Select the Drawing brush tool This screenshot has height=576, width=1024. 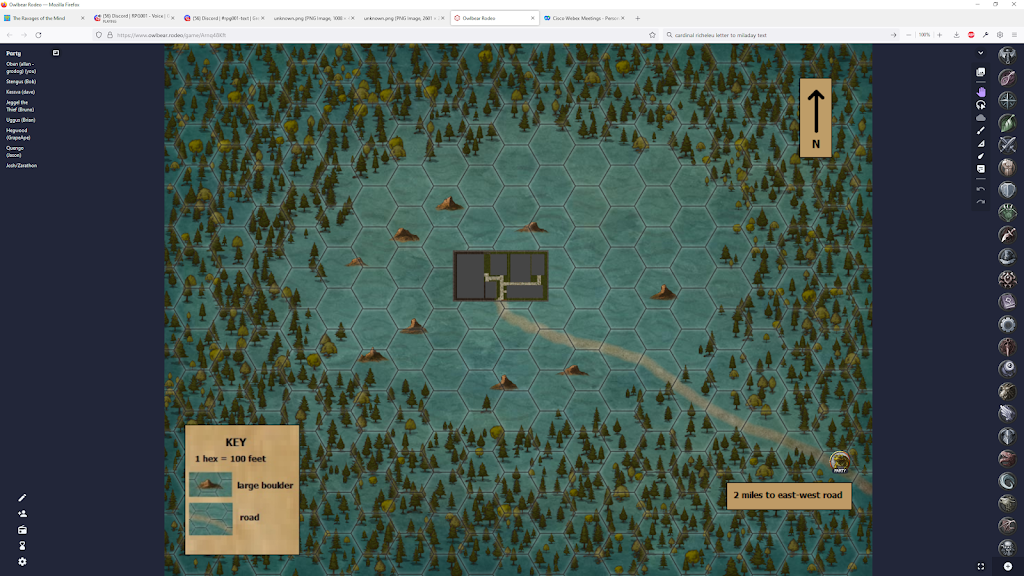coord(981,130)
